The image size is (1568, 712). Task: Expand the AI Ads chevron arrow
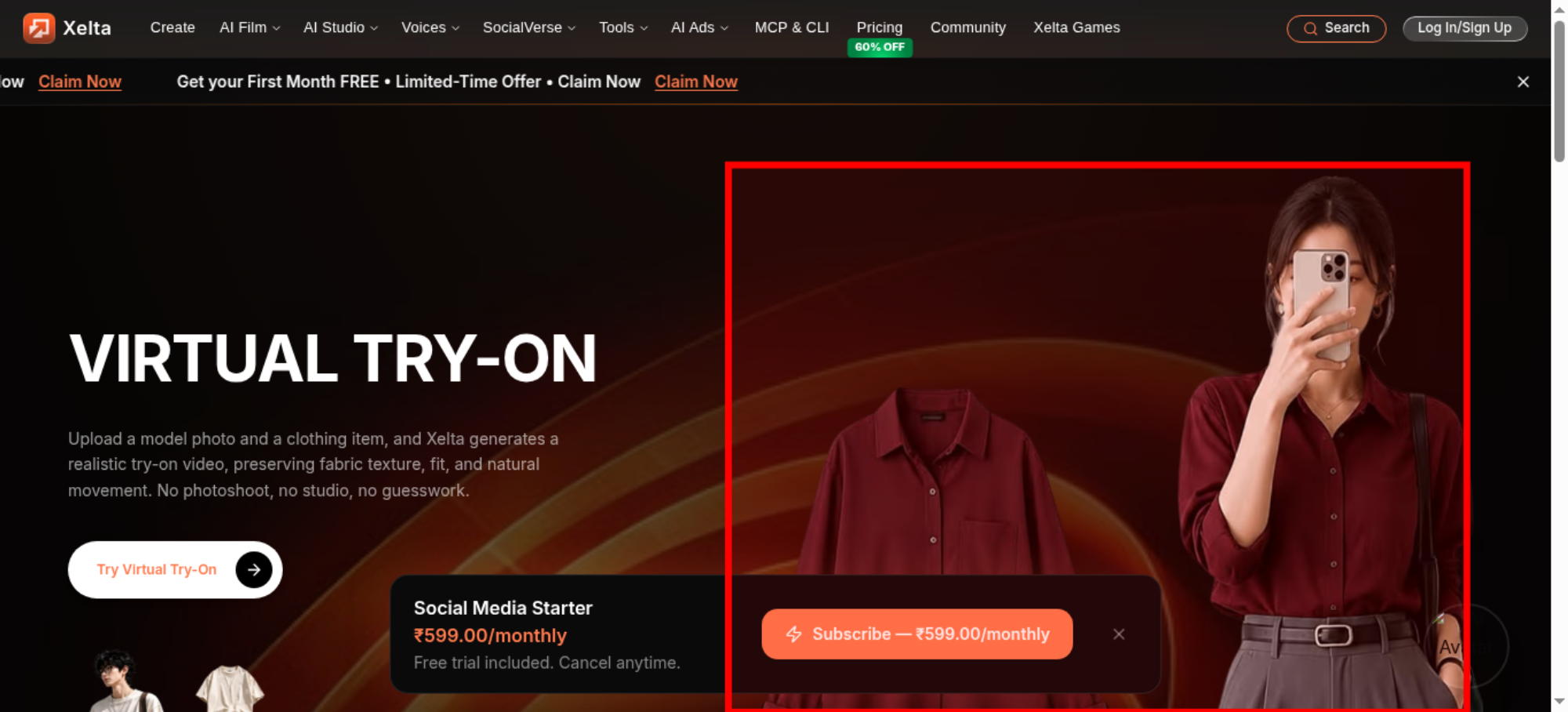[x=724, y=28]
